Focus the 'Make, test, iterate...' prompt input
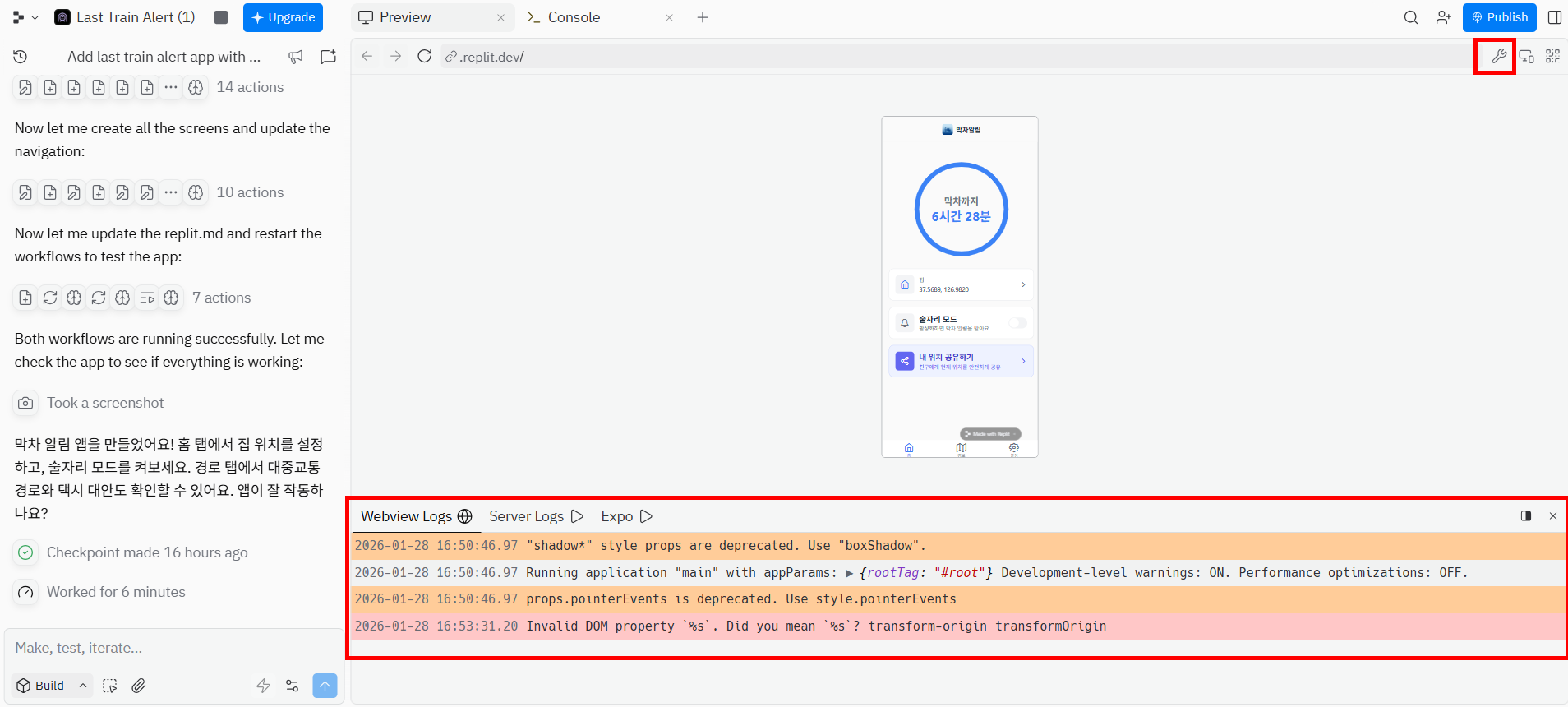 174,648
